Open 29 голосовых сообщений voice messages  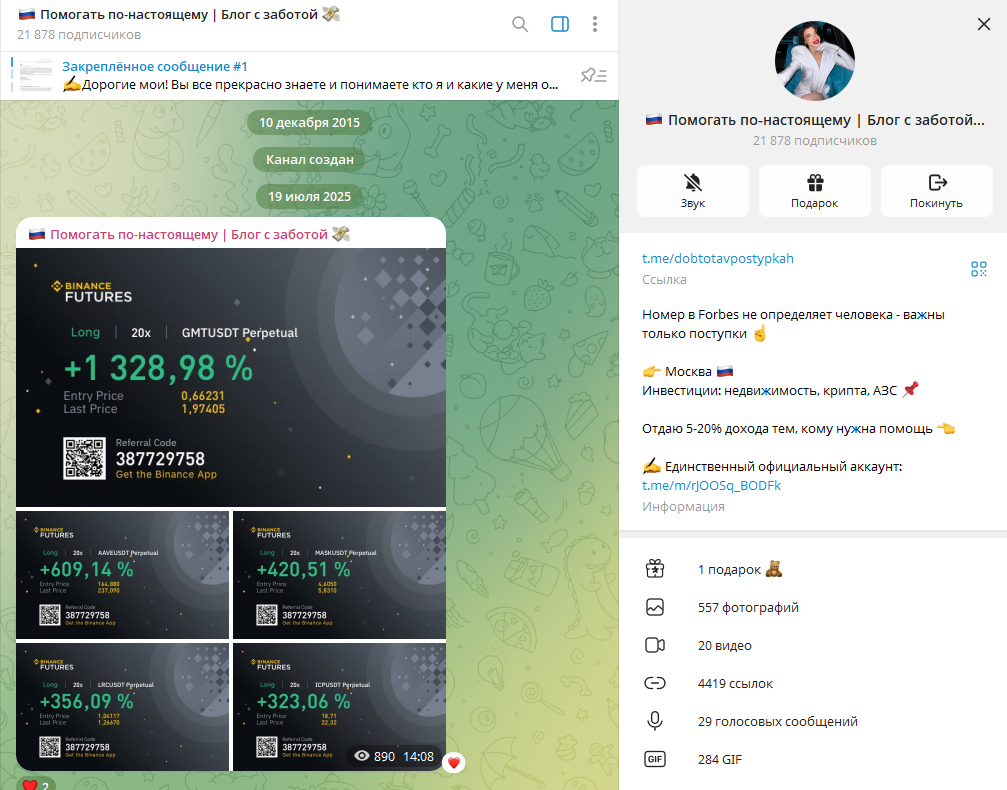(813, 721)
